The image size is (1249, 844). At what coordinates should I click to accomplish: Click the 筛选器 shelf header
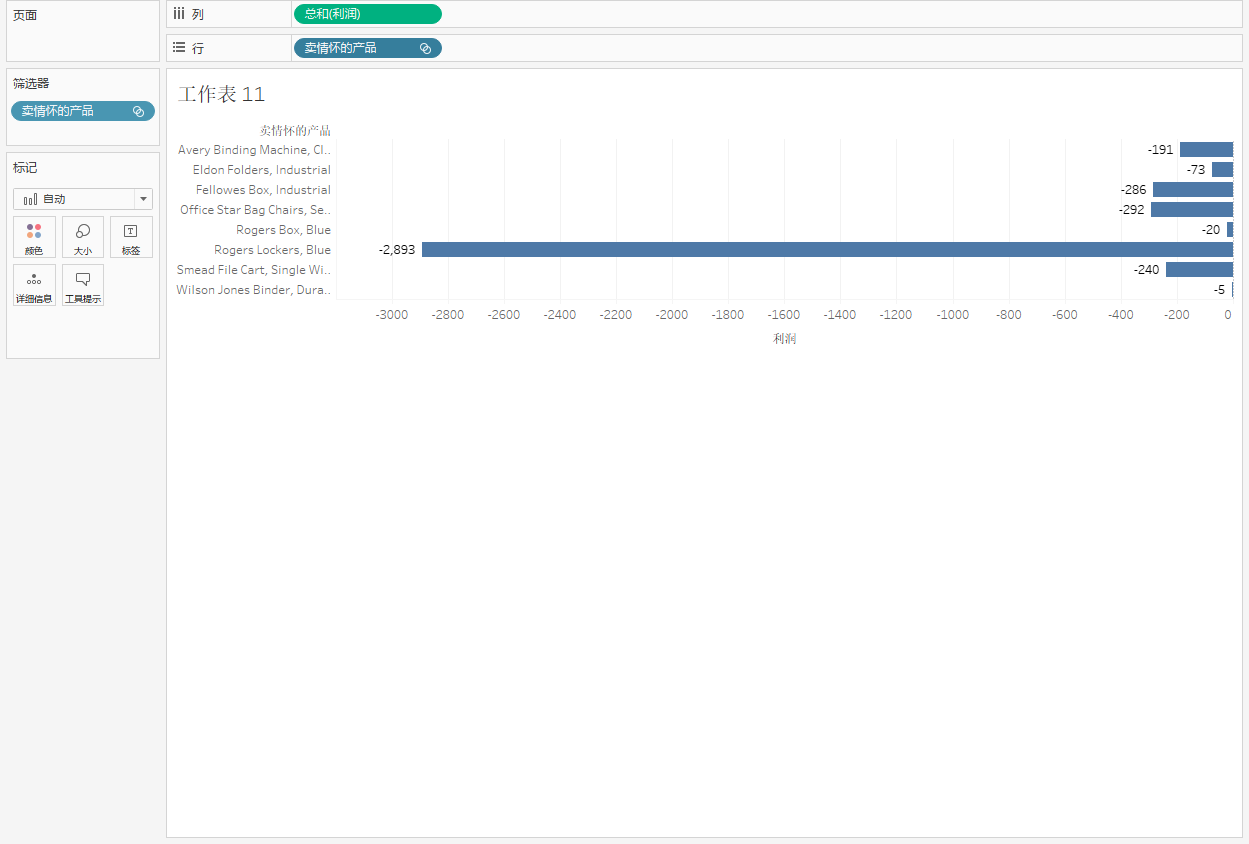(x=31, y=83)
